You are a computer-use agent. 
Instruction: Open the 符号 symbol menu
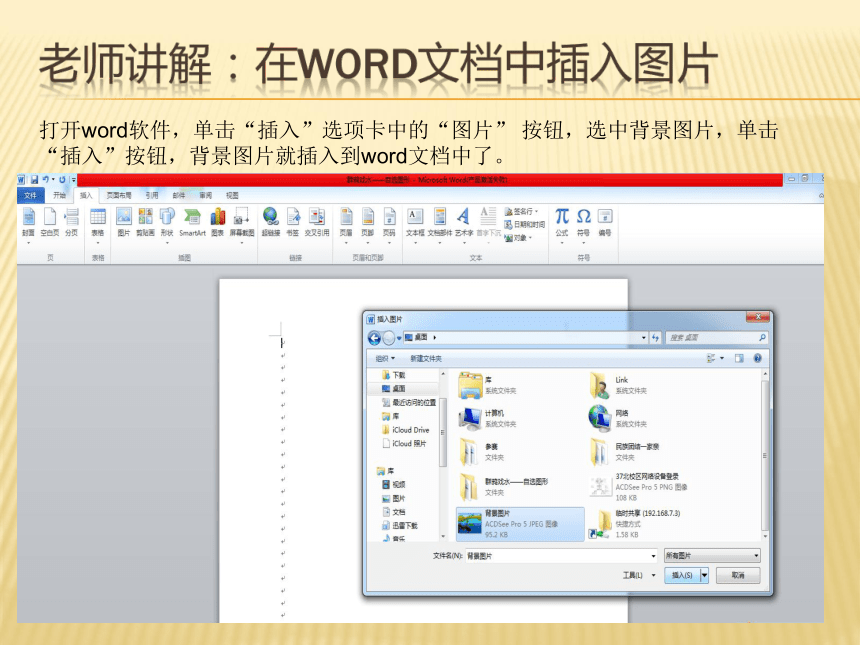(x=584, y=225)
